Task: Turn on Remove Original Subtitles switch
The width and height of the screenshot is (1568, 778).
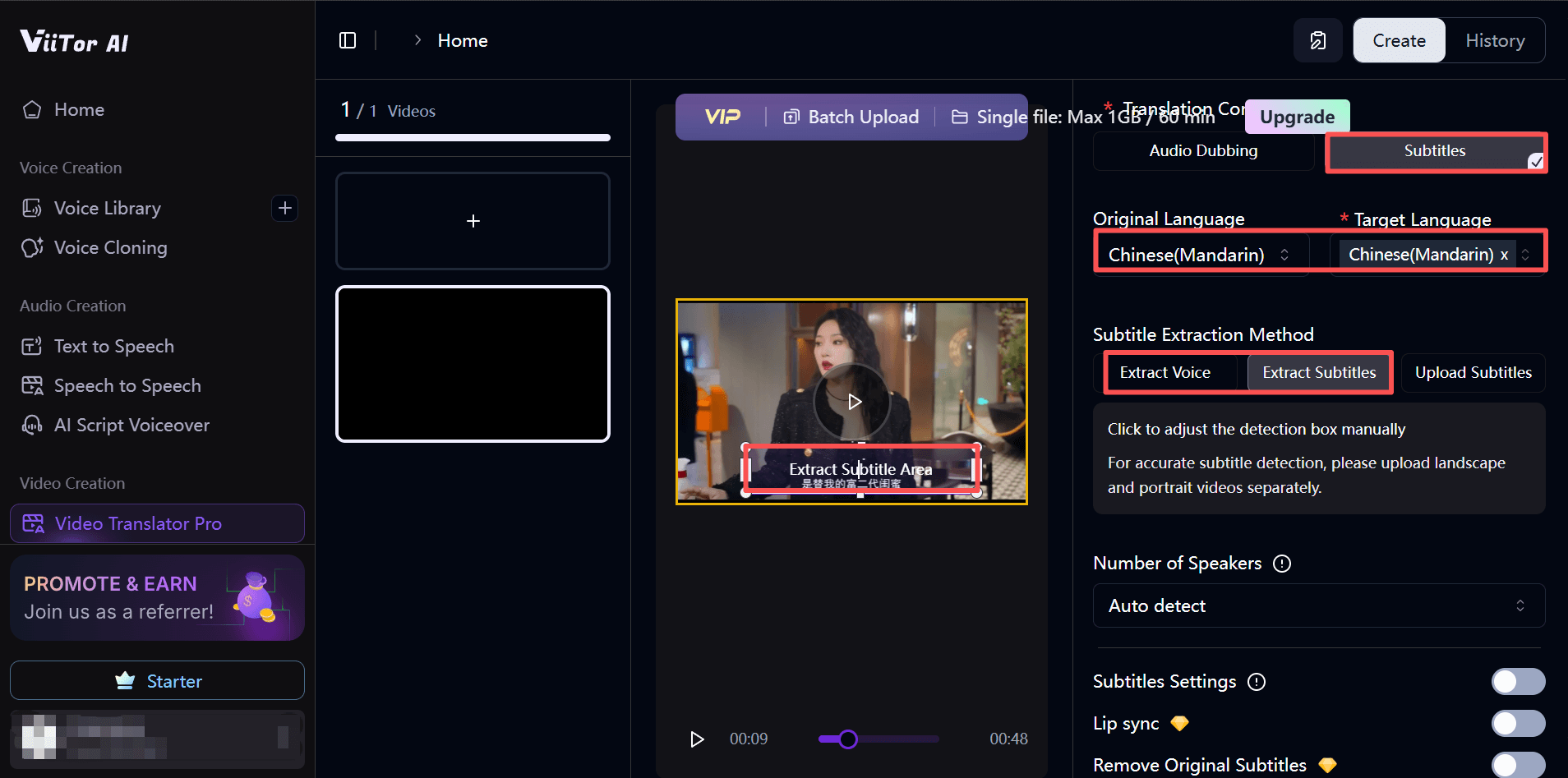Action: [1517, 765]
